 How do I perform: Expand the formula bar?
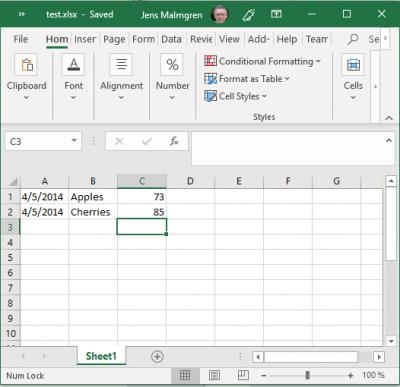point(389,141)
